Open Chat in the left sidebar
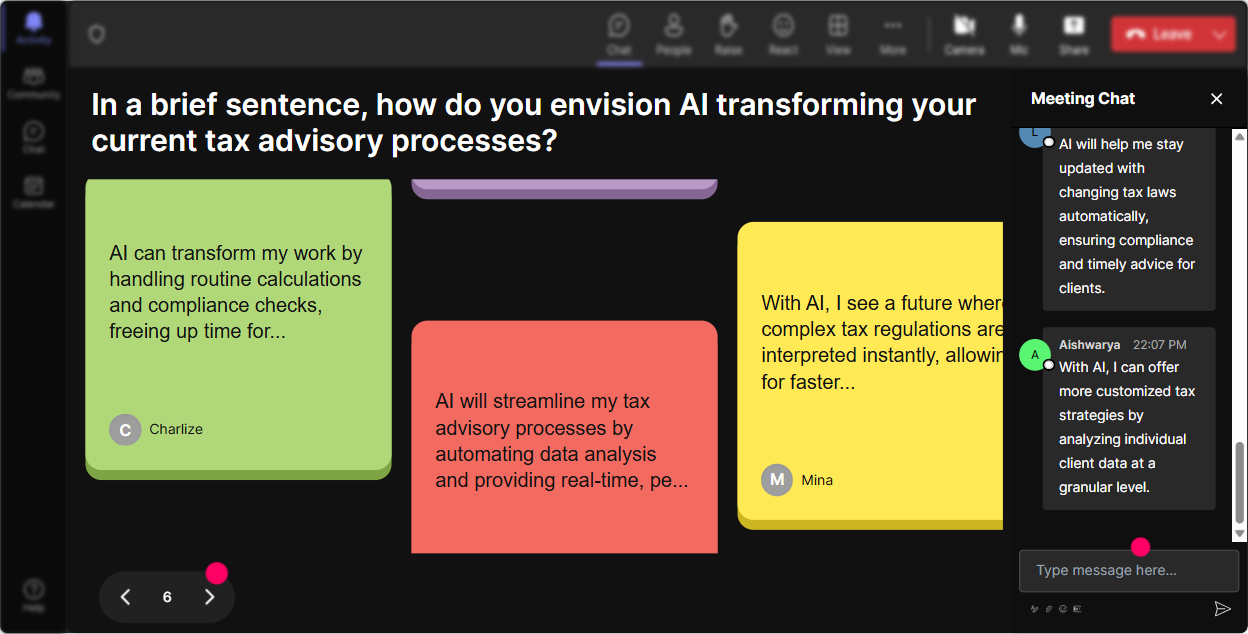This screenshot has width=1248, height=634. (x=34, y=137)
